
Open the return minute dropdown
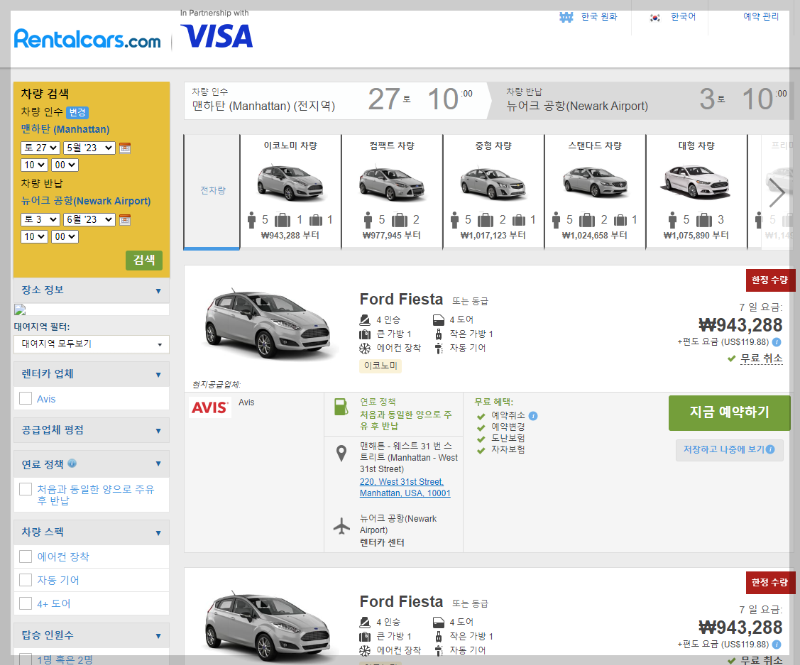click(65, 237)
